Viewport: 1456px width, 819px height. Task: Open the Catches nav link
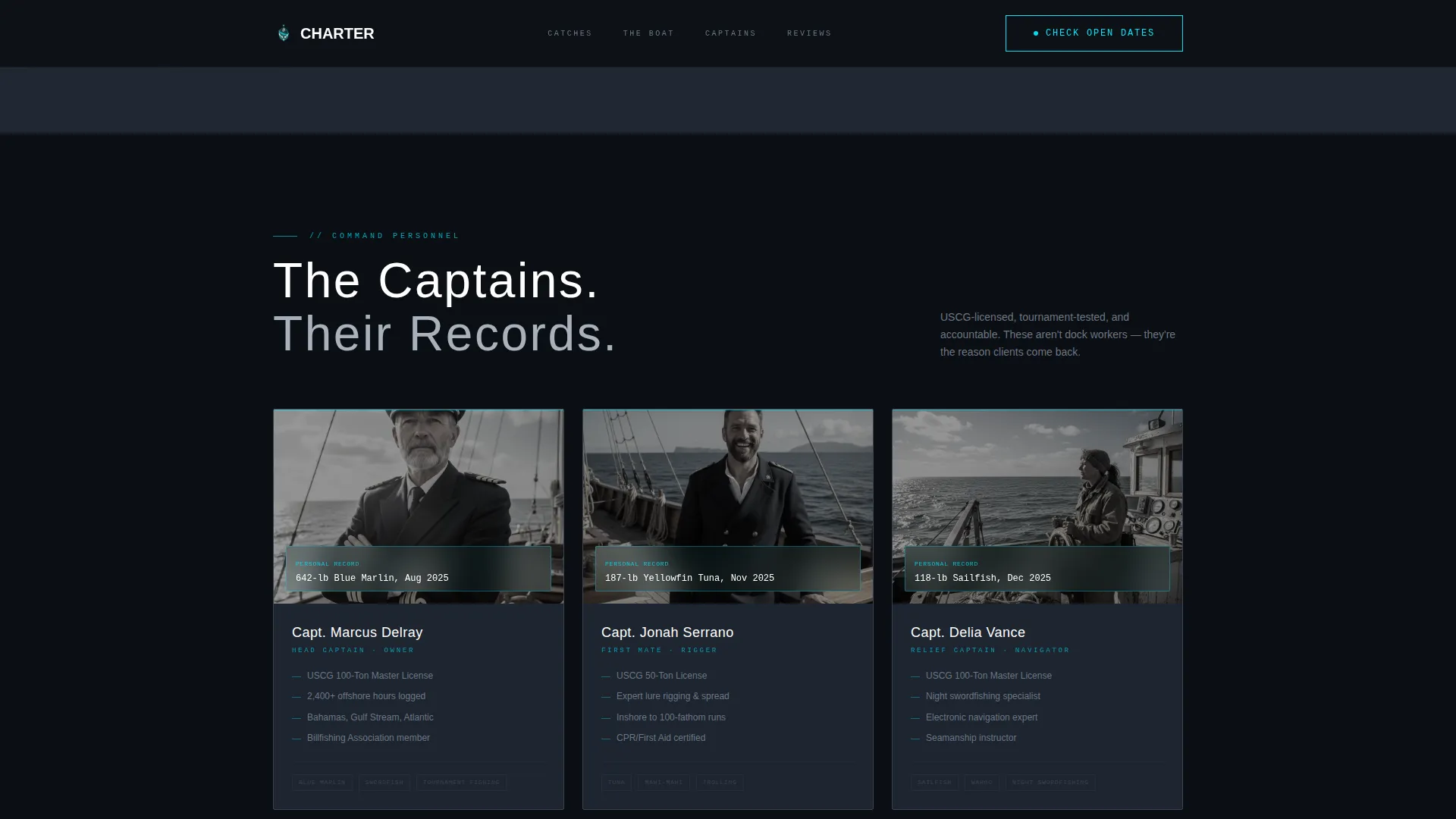(x=570, y=33)
